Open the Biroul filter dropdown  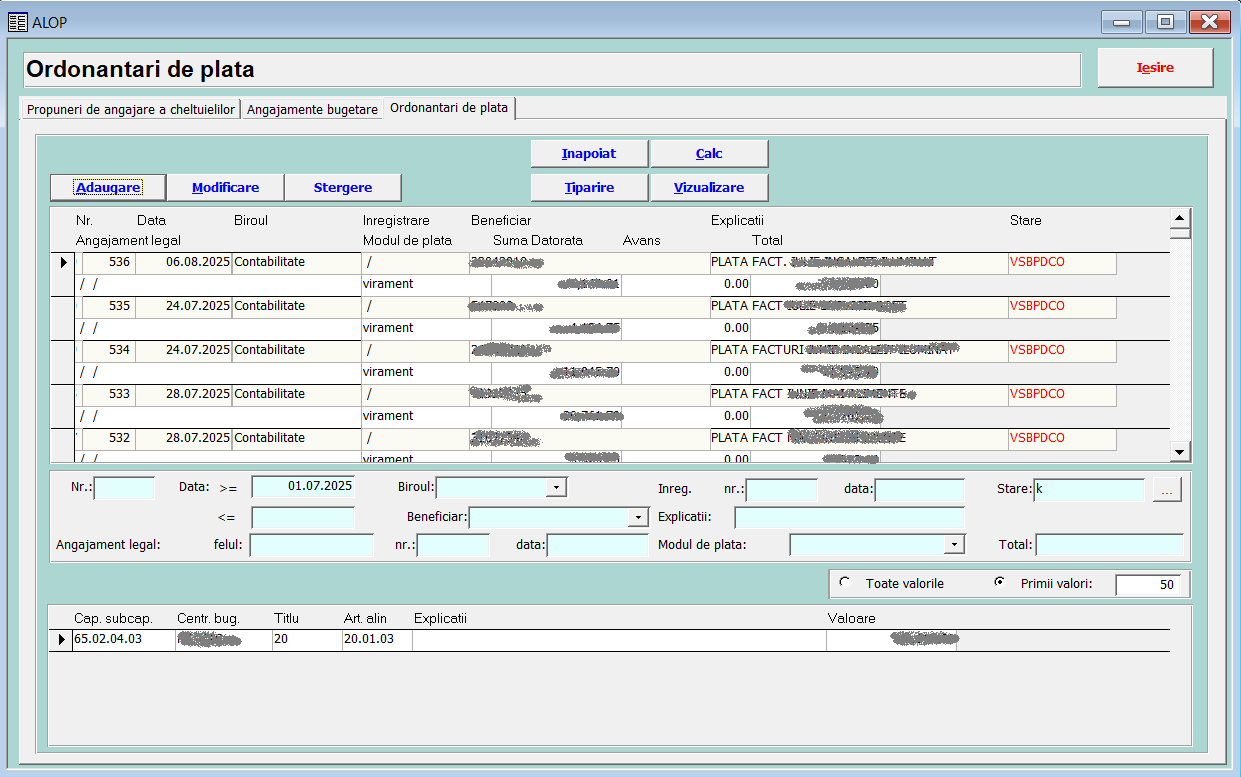(556, 488)
